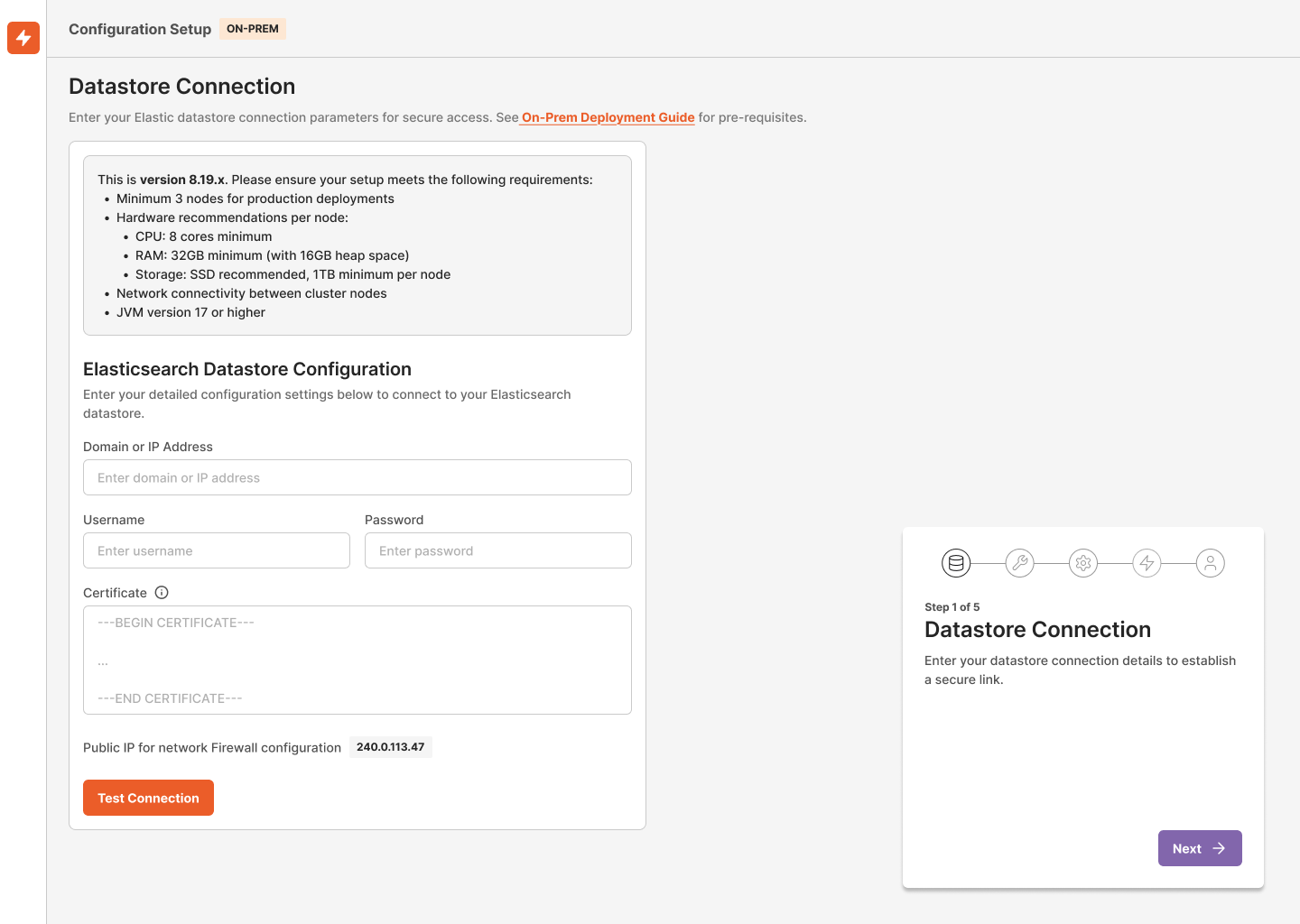Select the datastore step icon in the stepper
Screen dimensions: 1300x924
click(956, 562)
